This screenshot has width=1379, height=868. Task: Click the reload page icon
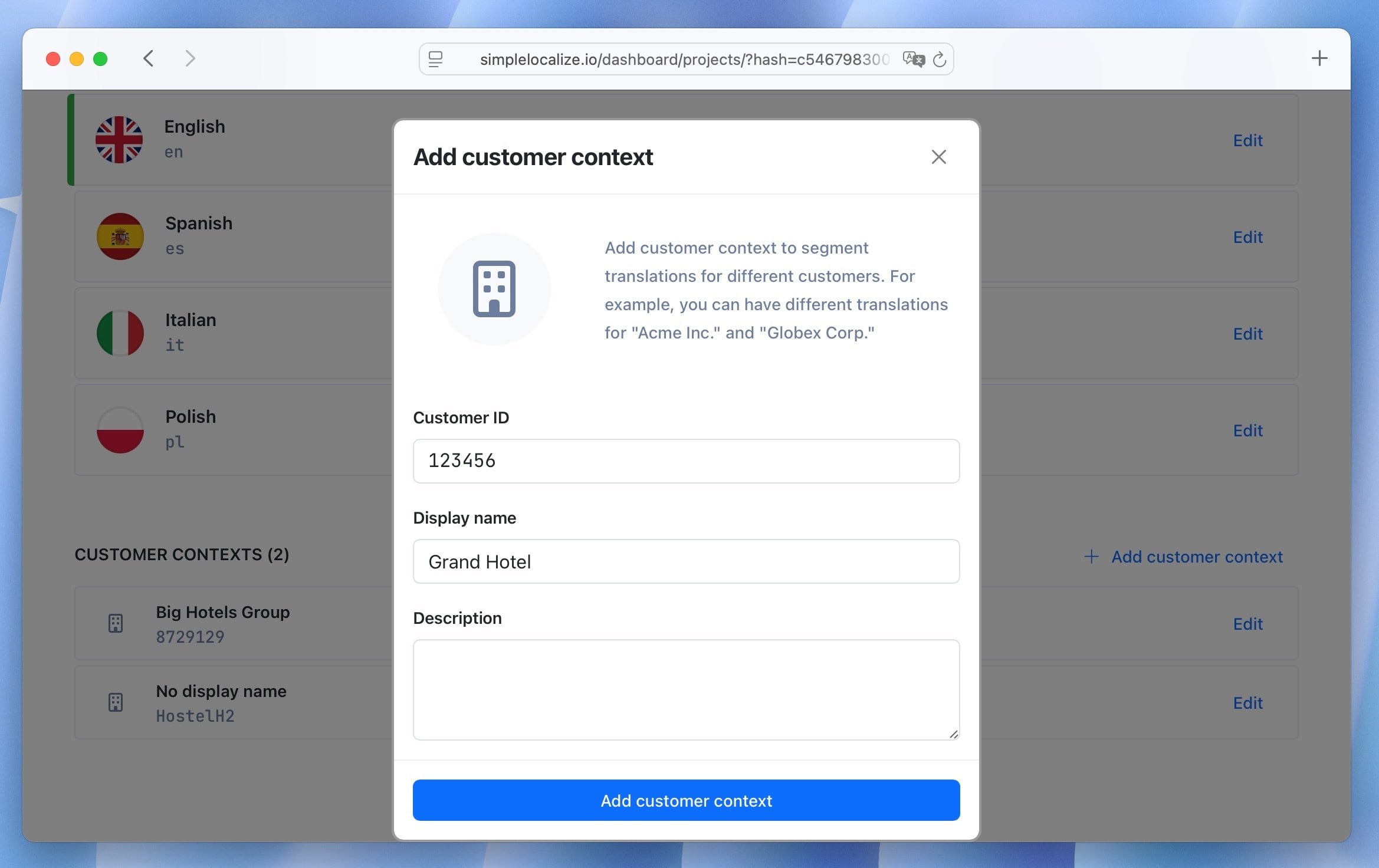[940, 58]
